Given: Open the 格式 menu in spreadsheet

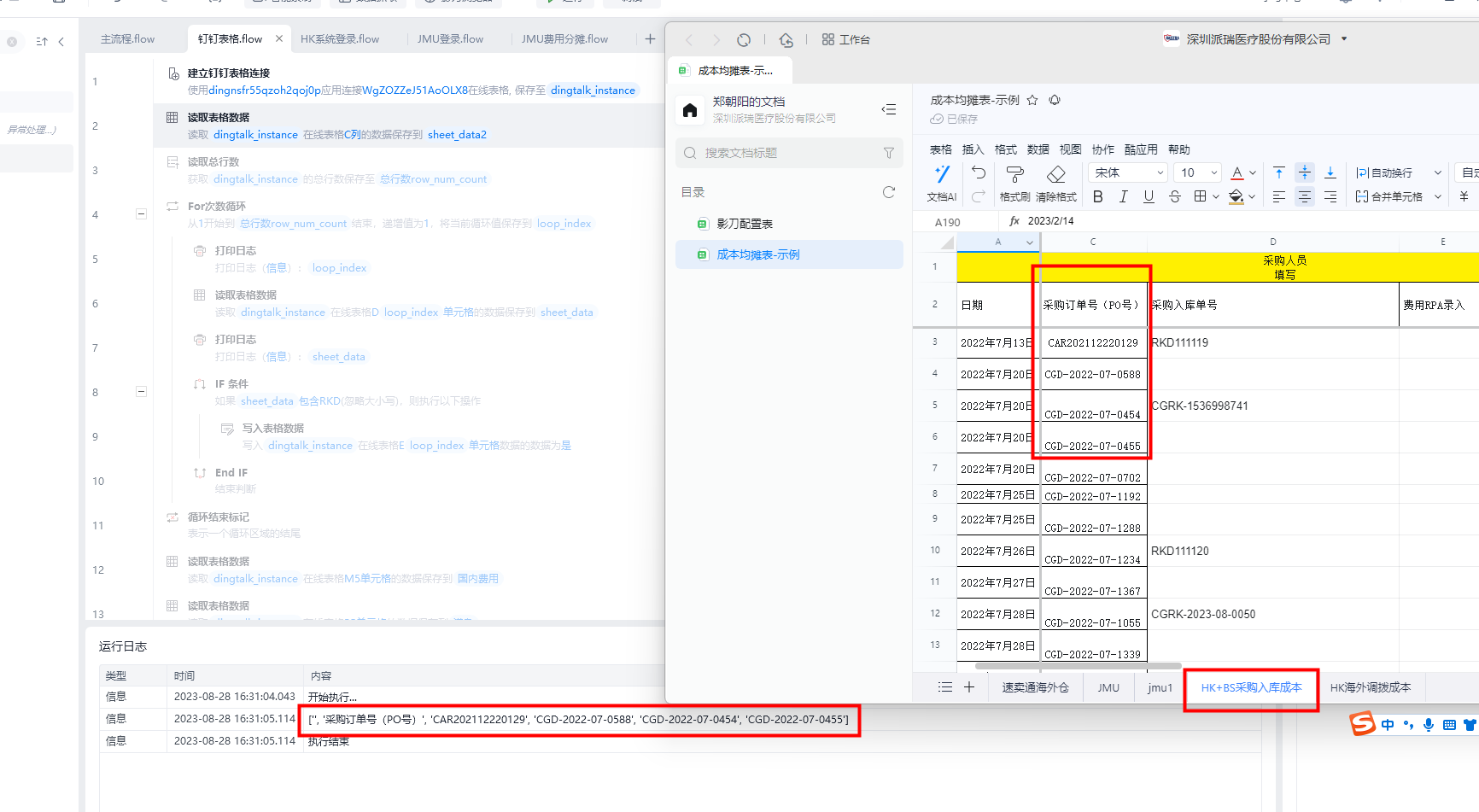Looking at the screenshot, I should point(1006,149).
